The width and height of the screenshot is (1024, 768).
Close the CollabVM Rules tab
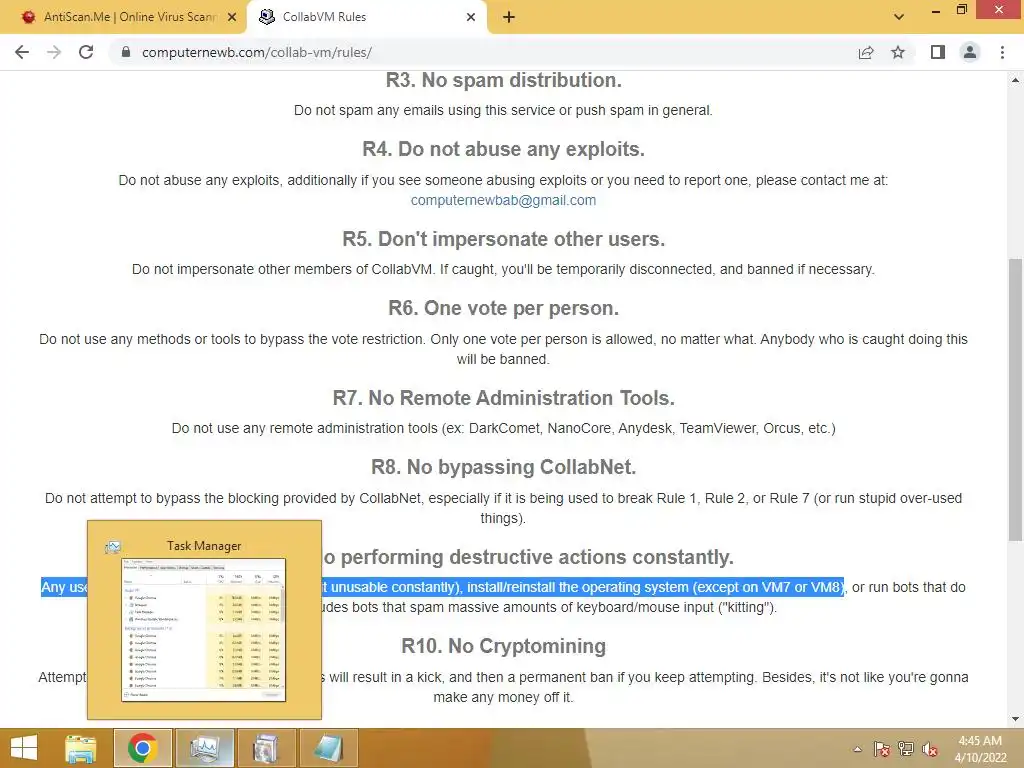[x=471, y=17]
